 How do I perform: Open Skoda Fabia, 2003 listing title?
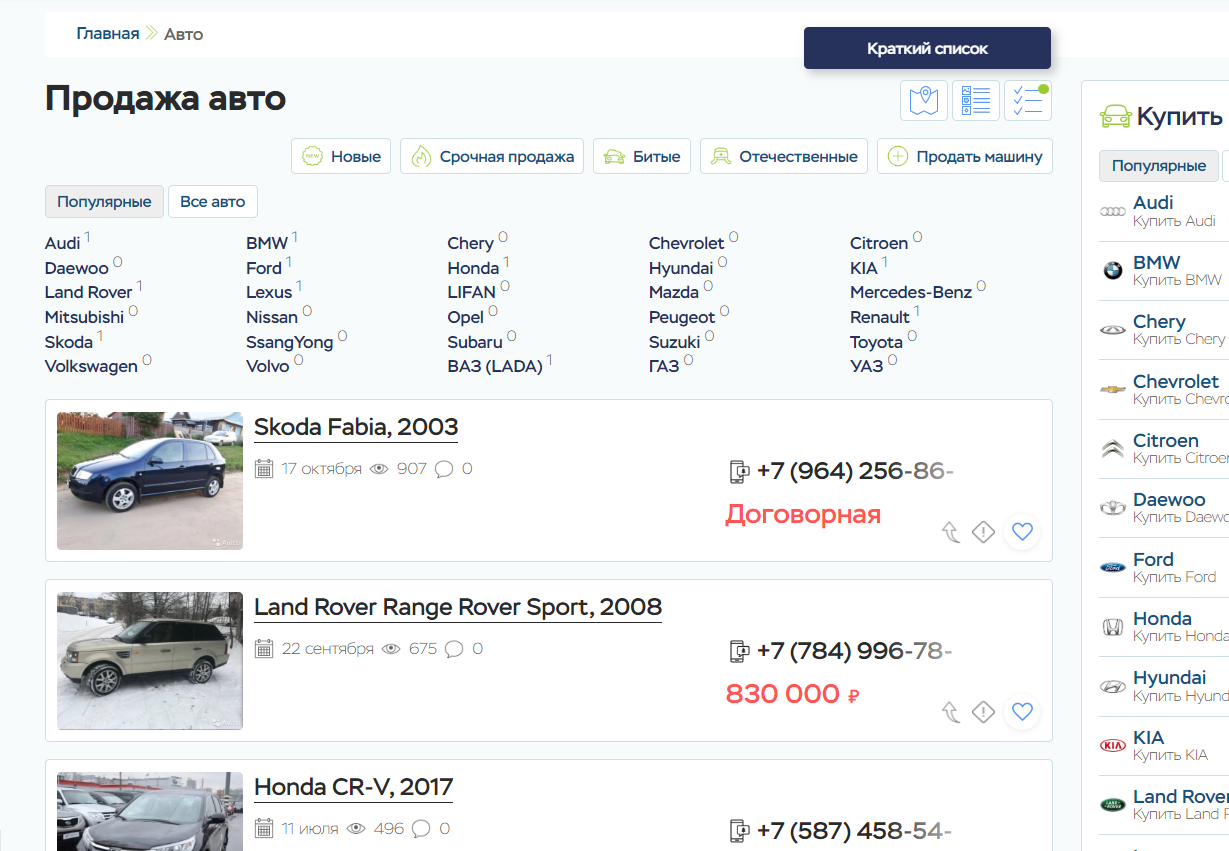(355, 427)
